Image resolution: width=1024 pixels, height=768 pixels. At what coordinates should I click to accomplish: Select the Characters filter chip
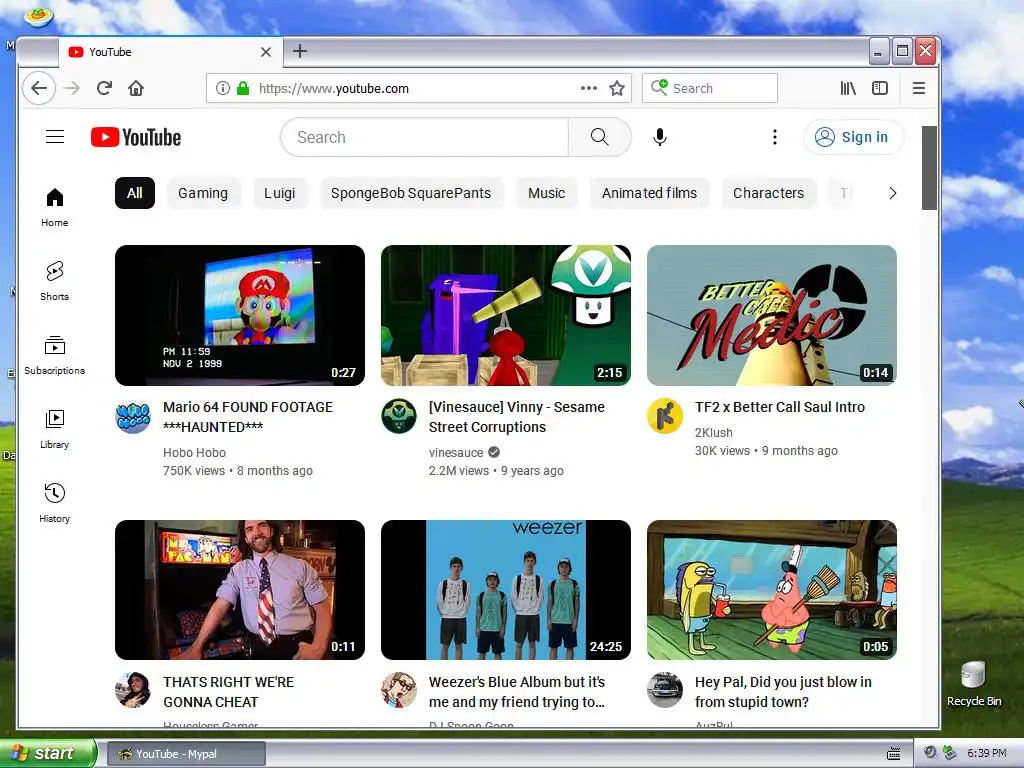(x=769, y=193)
